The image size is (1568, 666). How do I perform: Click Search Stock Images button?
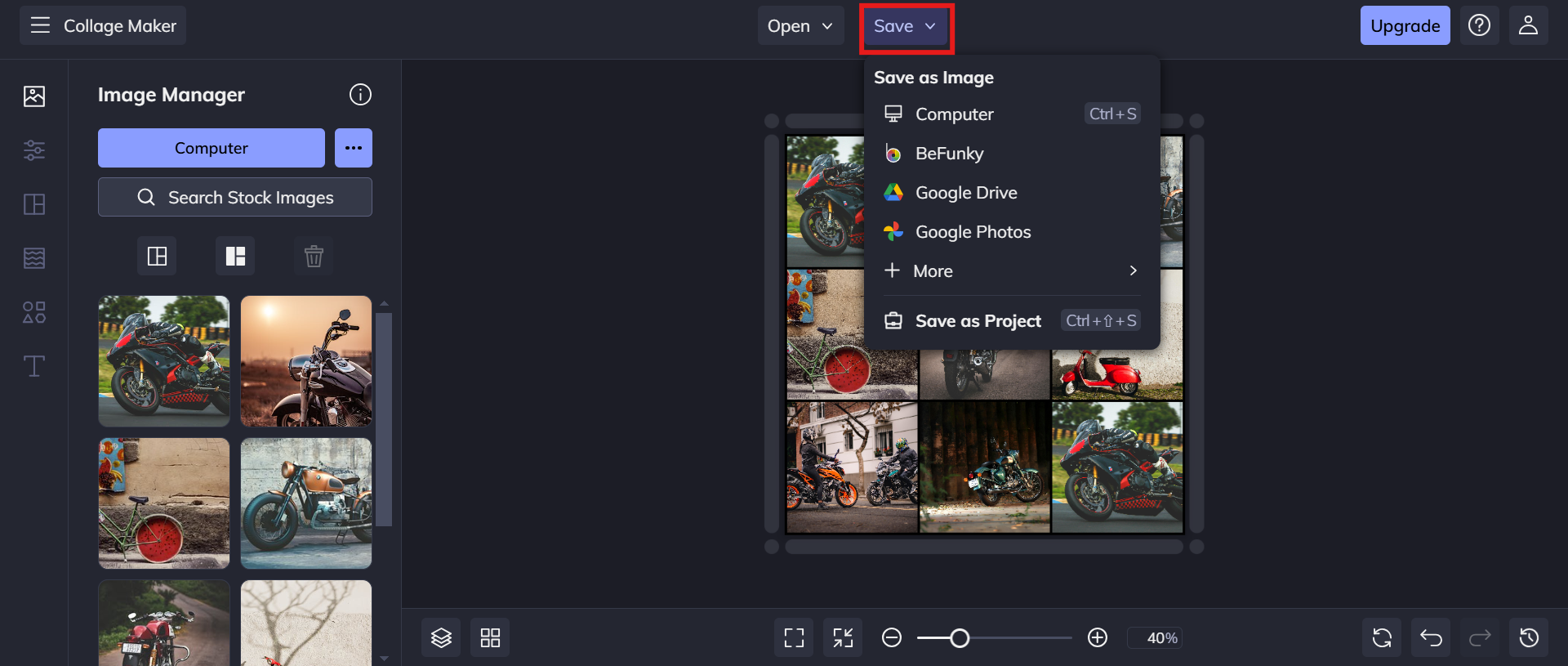tap(235, 197)
